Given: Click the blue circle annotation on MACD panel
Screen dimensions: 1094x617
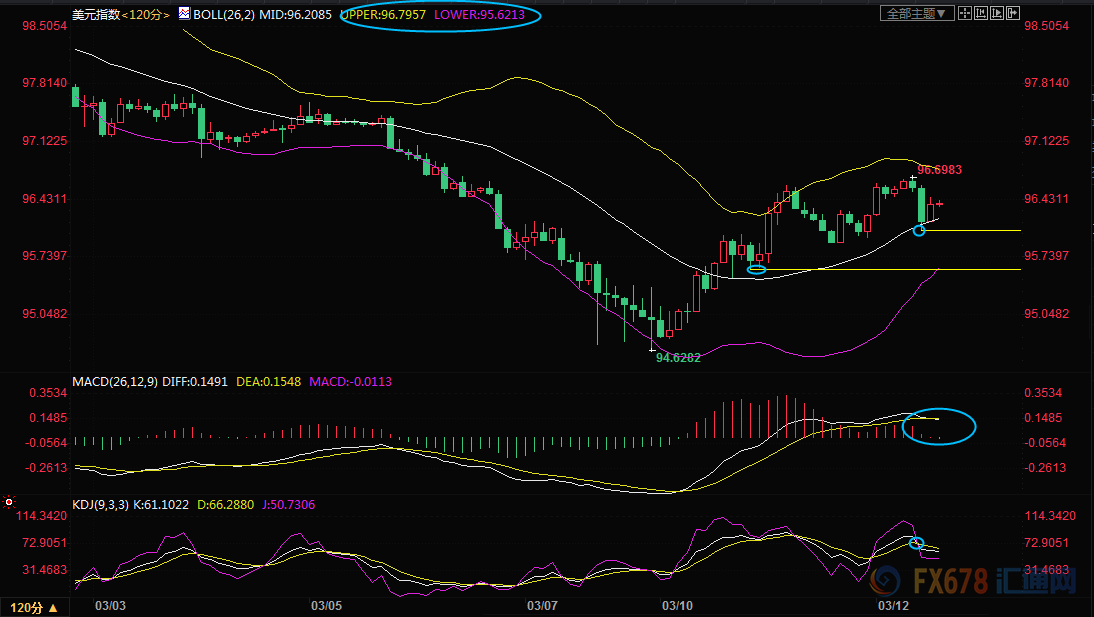Looking at the screenshot, I should [x=939, y=427].
